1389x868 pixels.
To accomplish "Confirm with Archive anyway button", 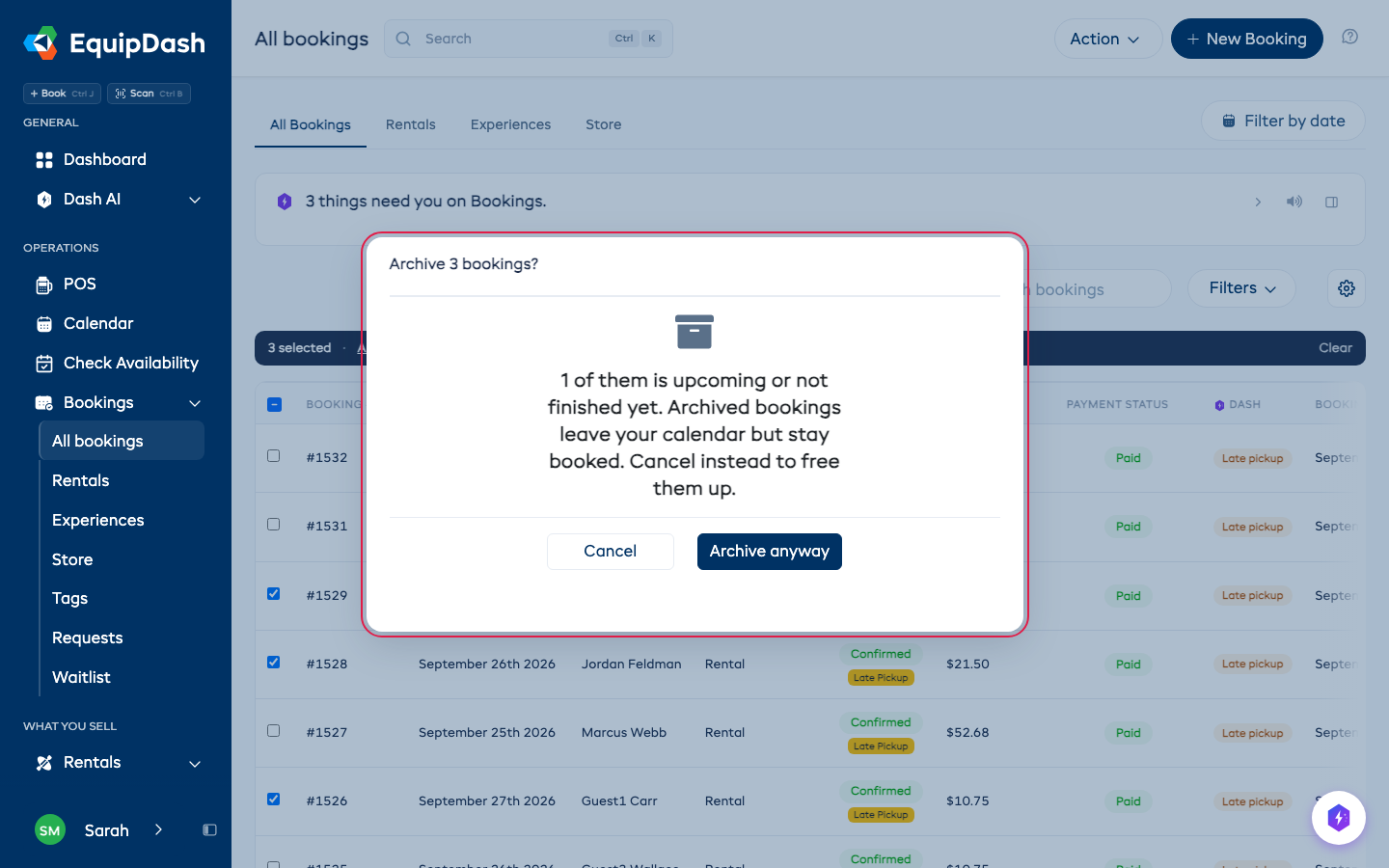I will [770, 552].
